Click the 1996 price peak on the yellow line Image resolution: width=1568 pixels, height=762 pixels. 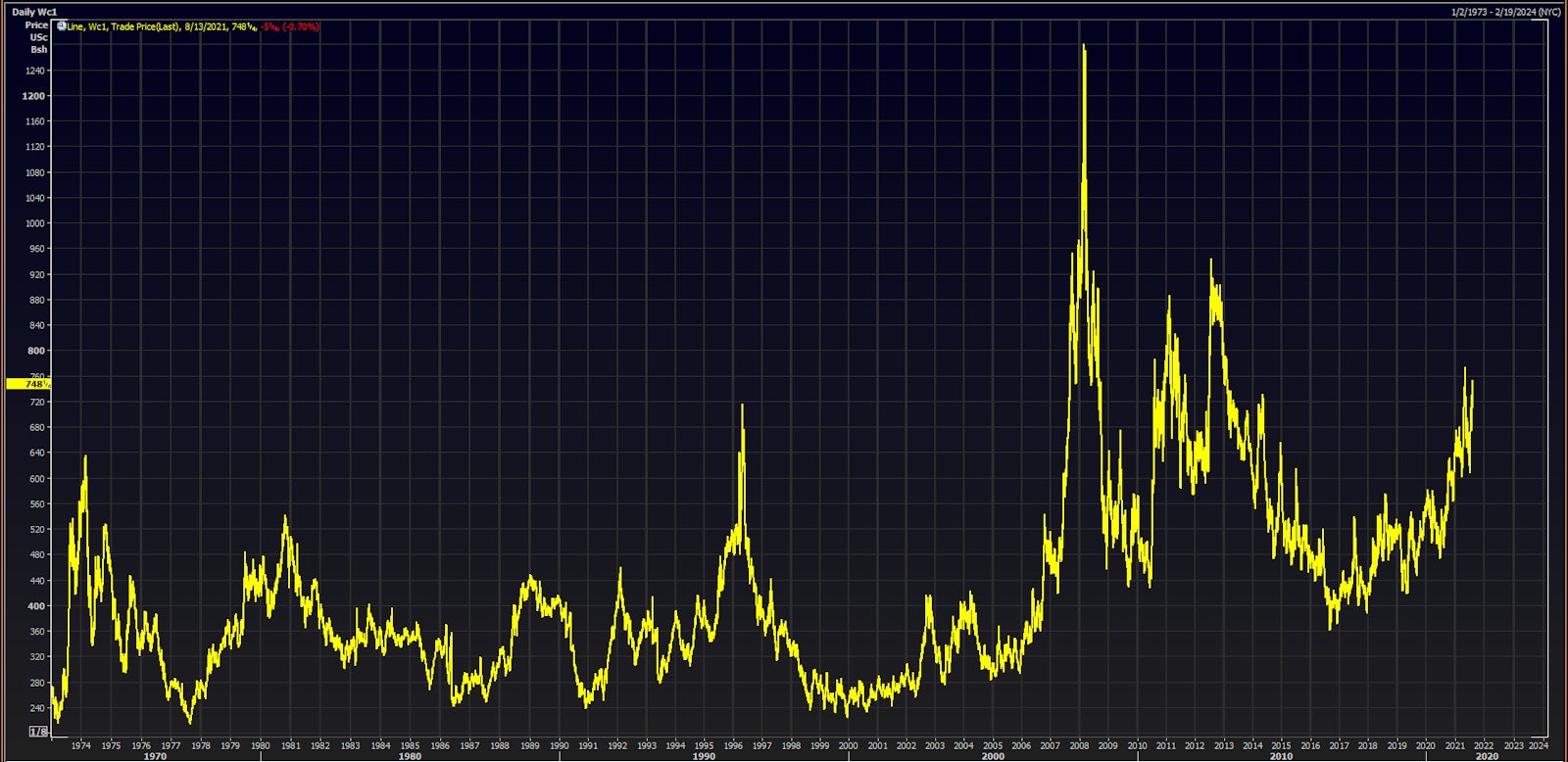click(742, 405)
